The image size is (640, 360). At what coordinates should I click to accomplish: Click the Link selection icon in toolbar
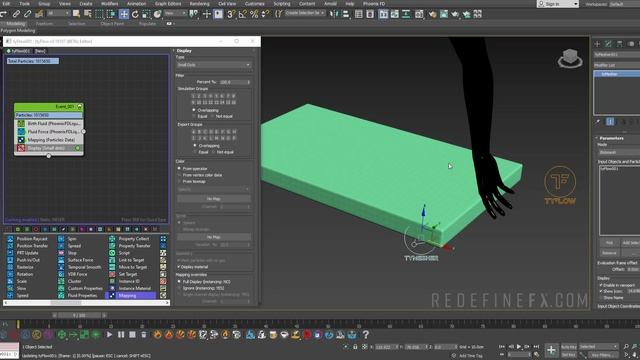point(16,14)
